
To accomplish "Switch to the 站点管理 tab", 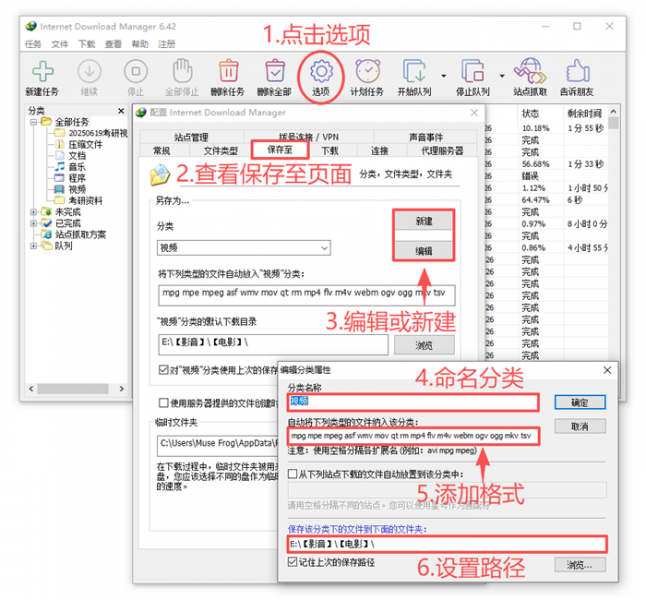I will click(x=191, y=137).
